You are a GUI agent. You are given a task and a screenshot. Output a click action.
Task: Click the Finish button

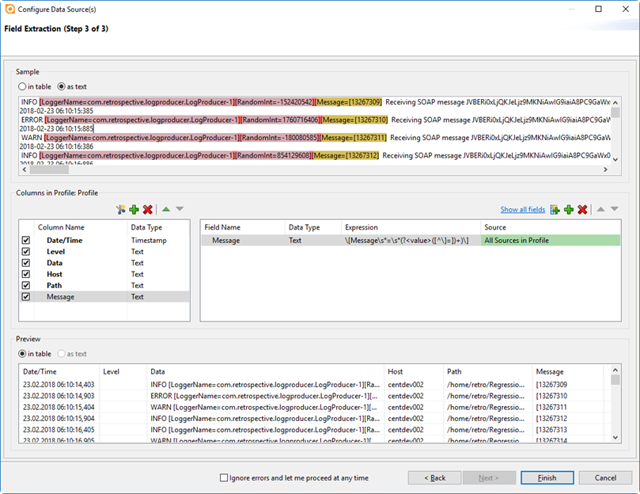point(547,478)
